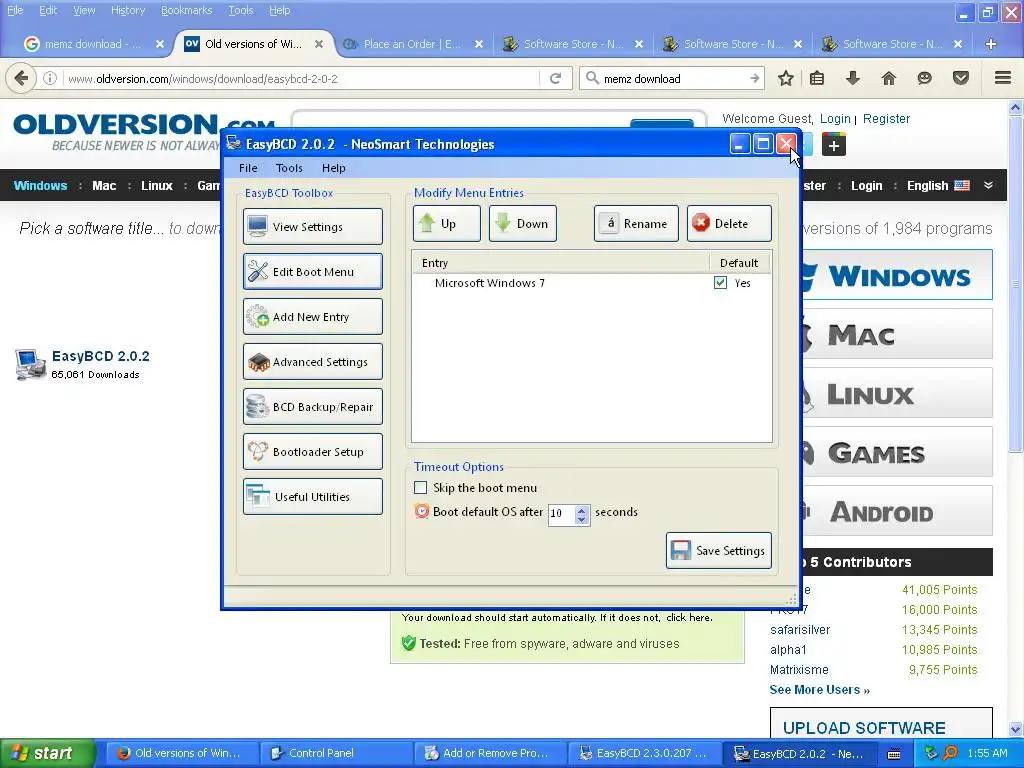The width and height of the screenshot is (1024, 768).
Task: Open Firefox Pocket icon
Action: pos(961,78)
